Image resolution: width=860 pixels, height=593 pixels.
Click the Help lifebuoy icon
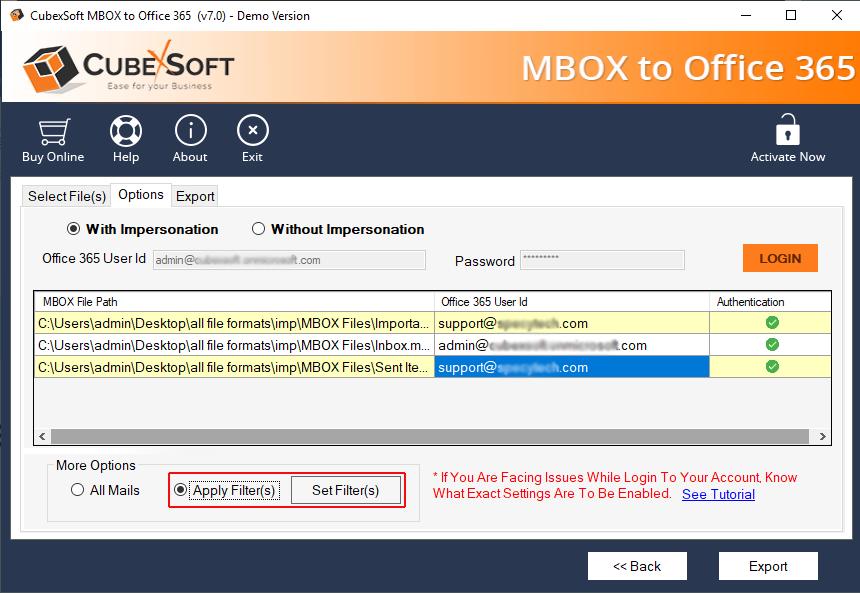coord(126,132)
